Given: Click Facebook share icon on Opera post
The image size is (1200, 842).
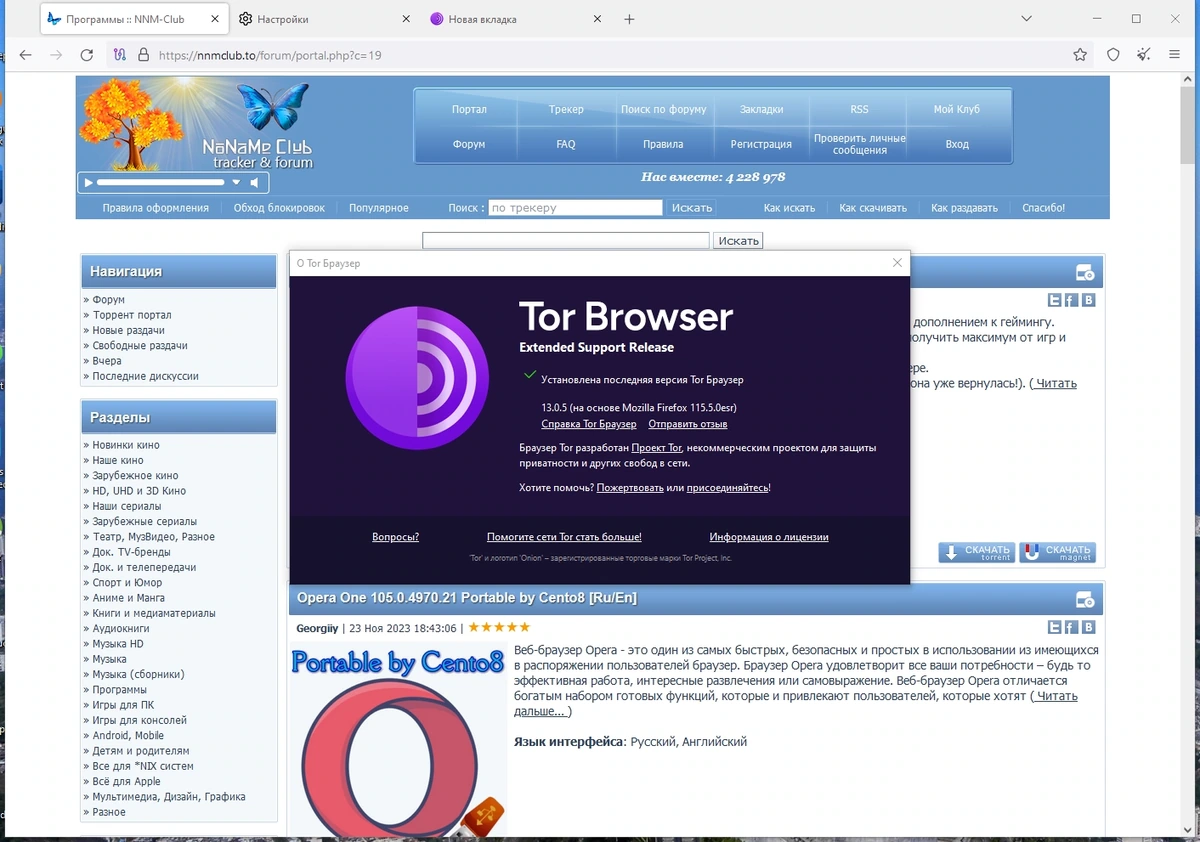Looking at the screenshot, I should pos(1071,627).
